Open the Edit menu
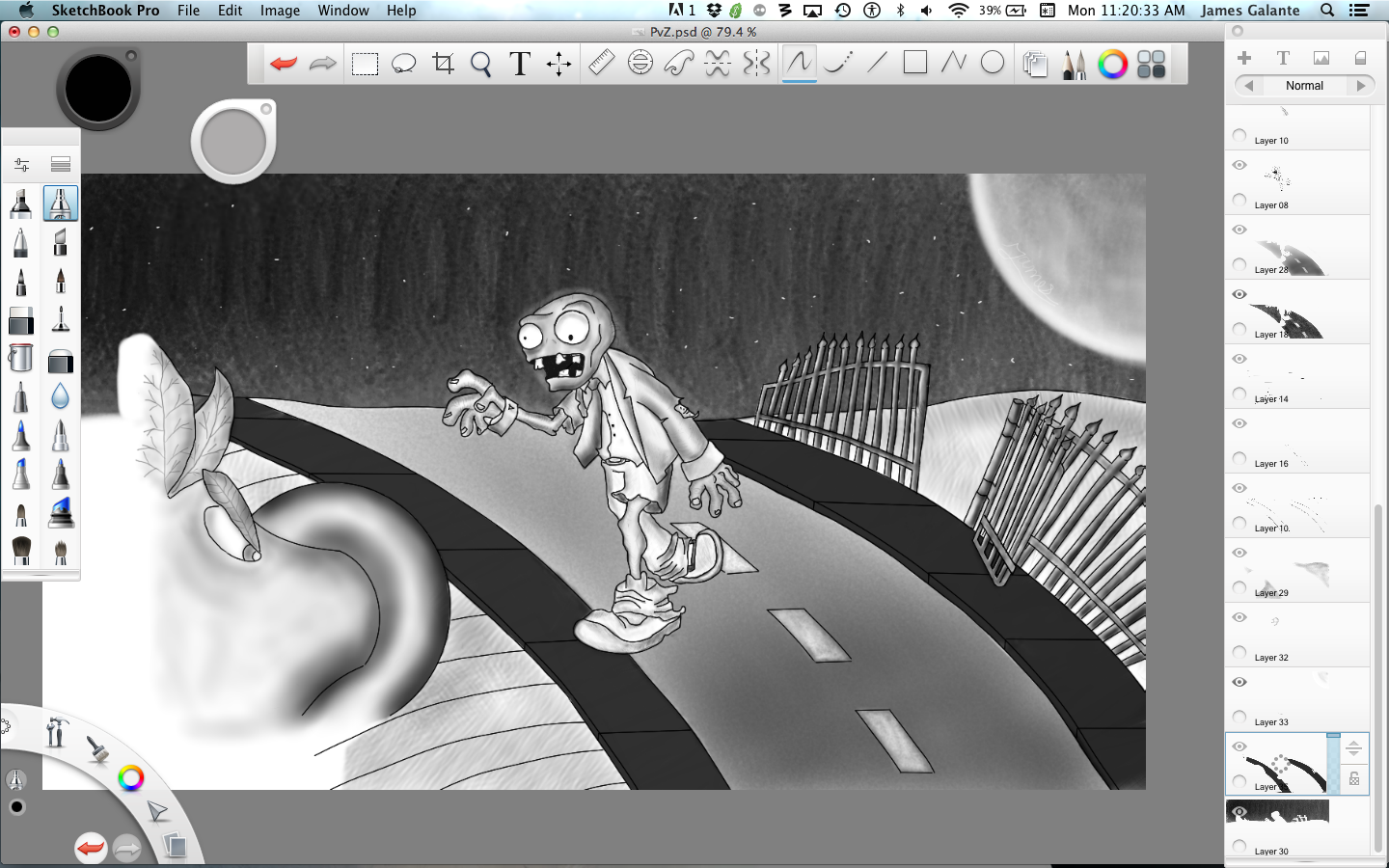Image resolution: width=1389 pixels, height=868 pixels. click(x=231, y=11)
